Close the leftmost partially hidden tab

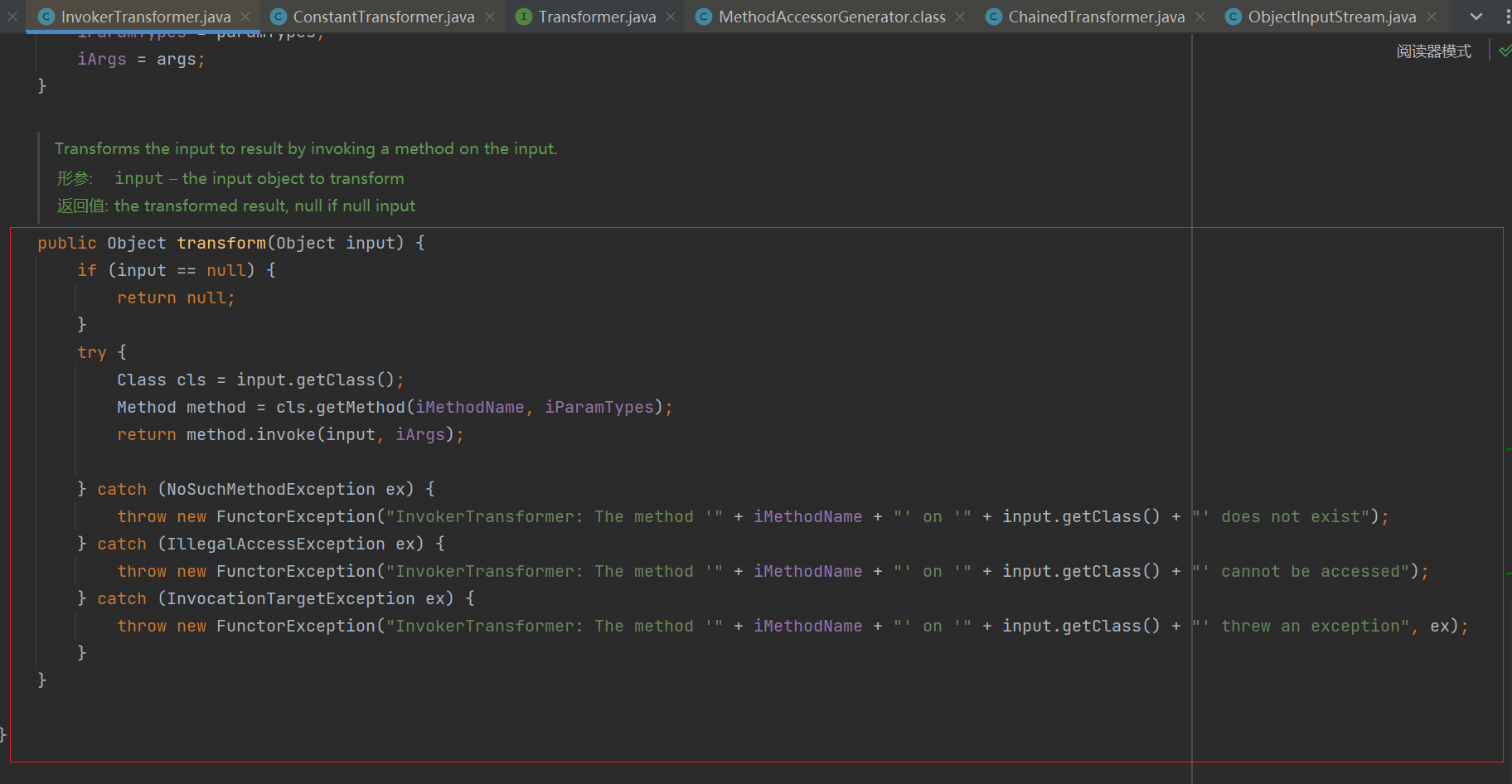(x=12, y=17)
